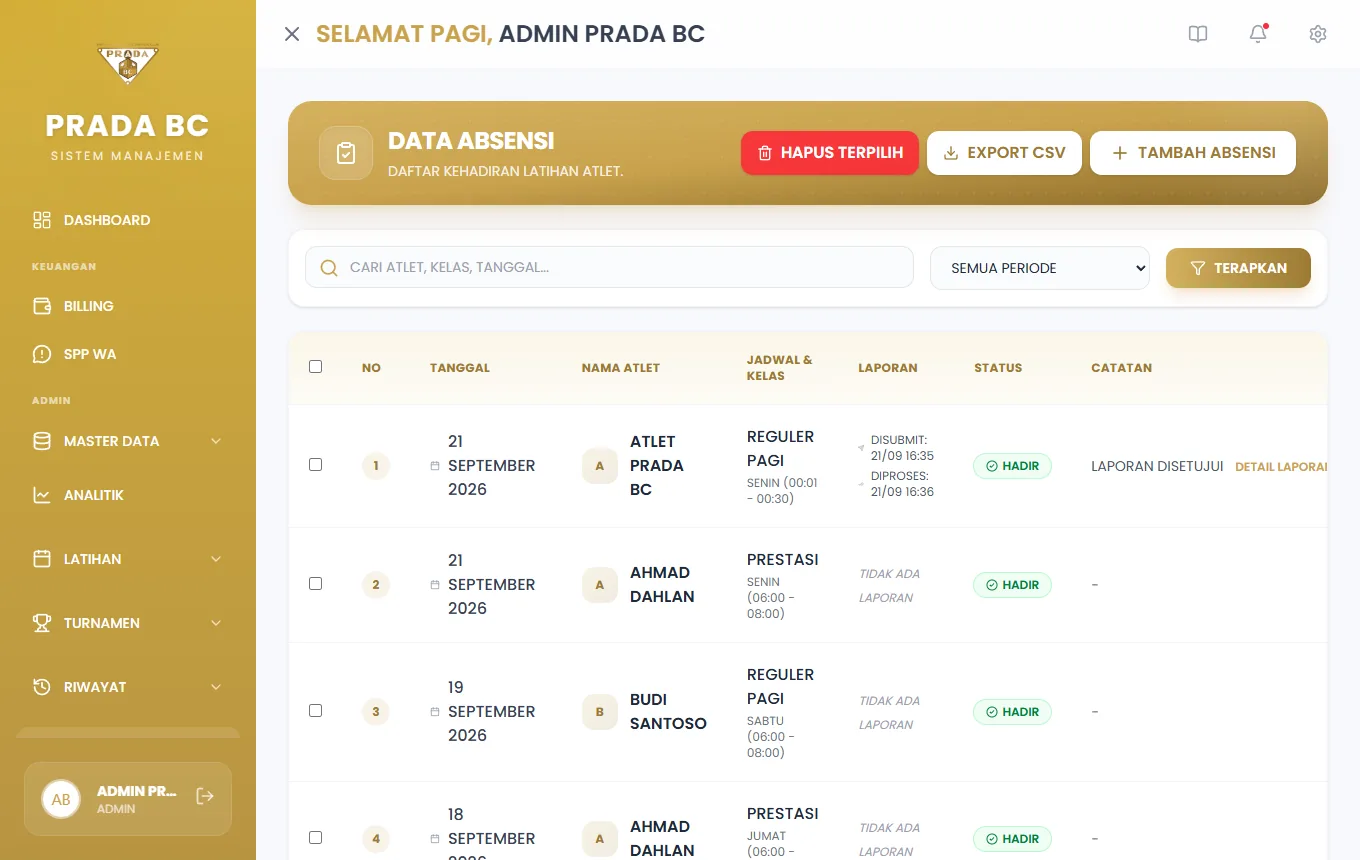Click the Hadir badge in row 1
1360x860 pixels.
1012,466
